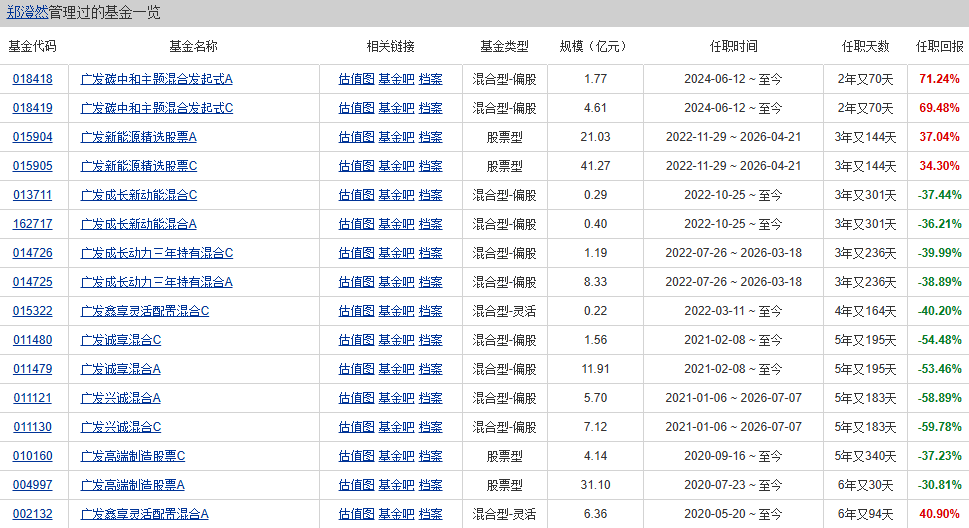Select the 任职时间 column header
This screenshot has width=969, height=528.
(734, 46)
